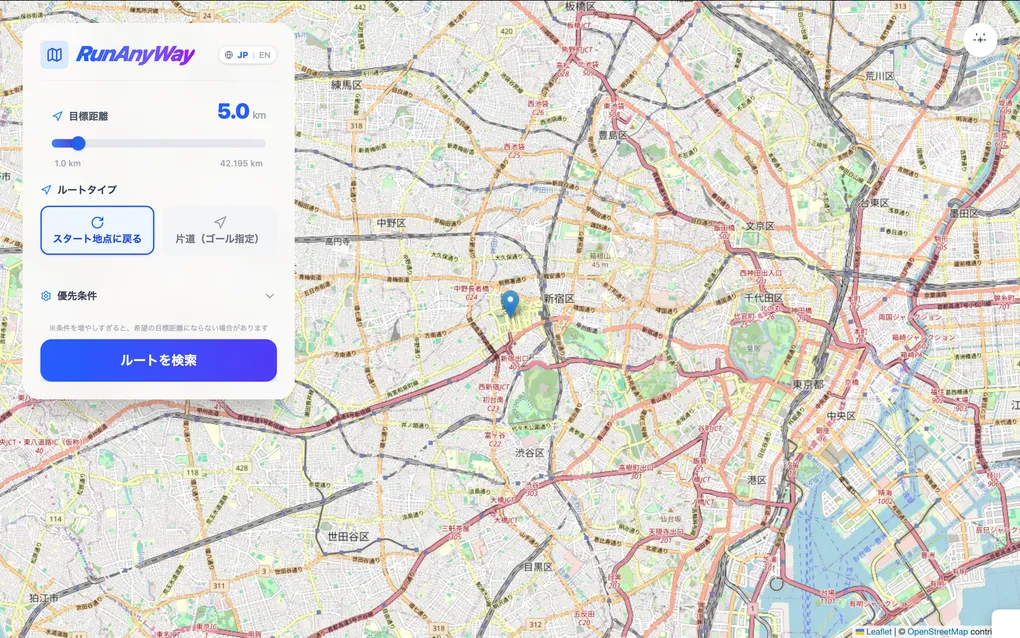Click the map logo icon beside RunAnyWay

coord(54,55)
